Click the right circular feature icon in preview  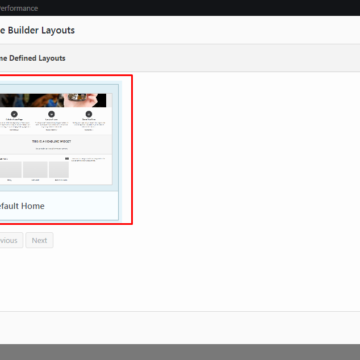pyautogui.click(x=89, y=114)
